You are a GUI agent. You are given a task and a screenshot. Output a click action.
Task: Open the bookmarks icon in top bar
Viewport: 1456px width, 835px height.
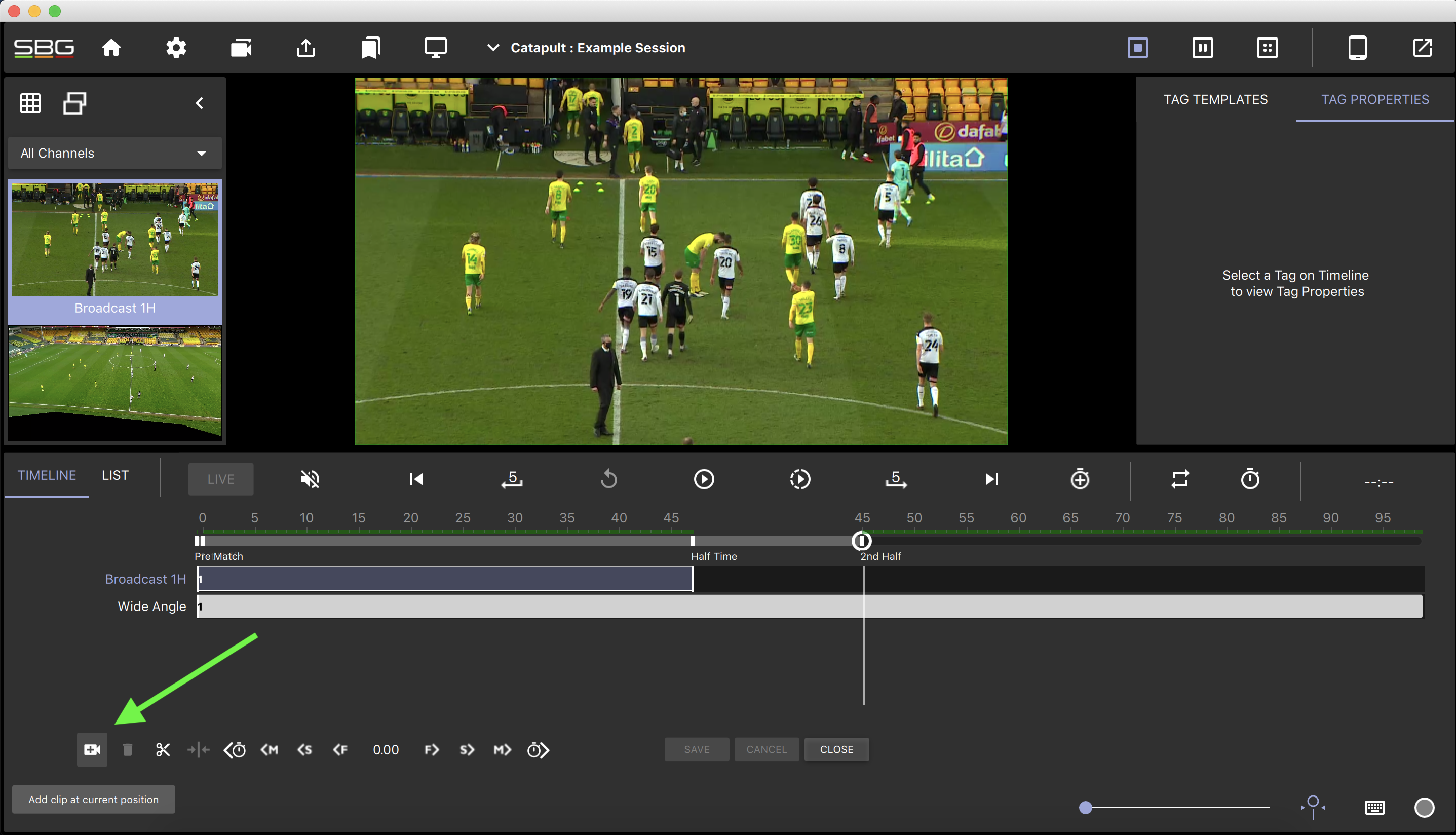[x=370, y=48]
